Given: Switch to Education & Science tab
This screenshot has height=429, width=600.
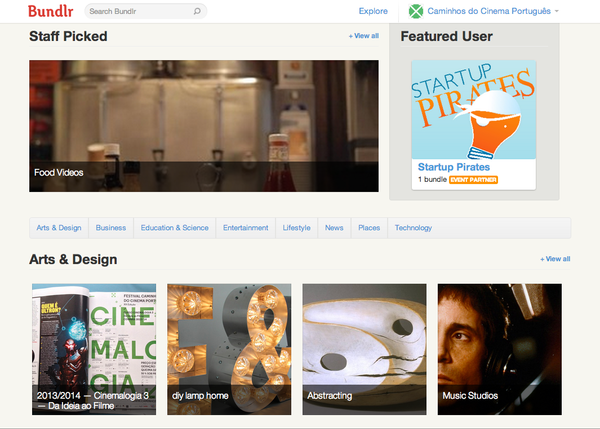Looking at the screenshot, I should (x=174, y=228).
